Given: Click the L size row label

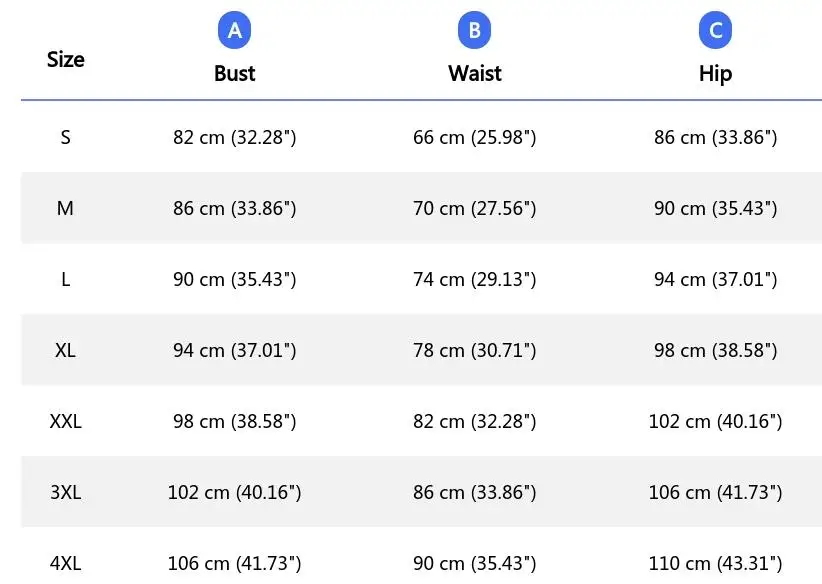Looking at the screenshot, I should (66, 279).
